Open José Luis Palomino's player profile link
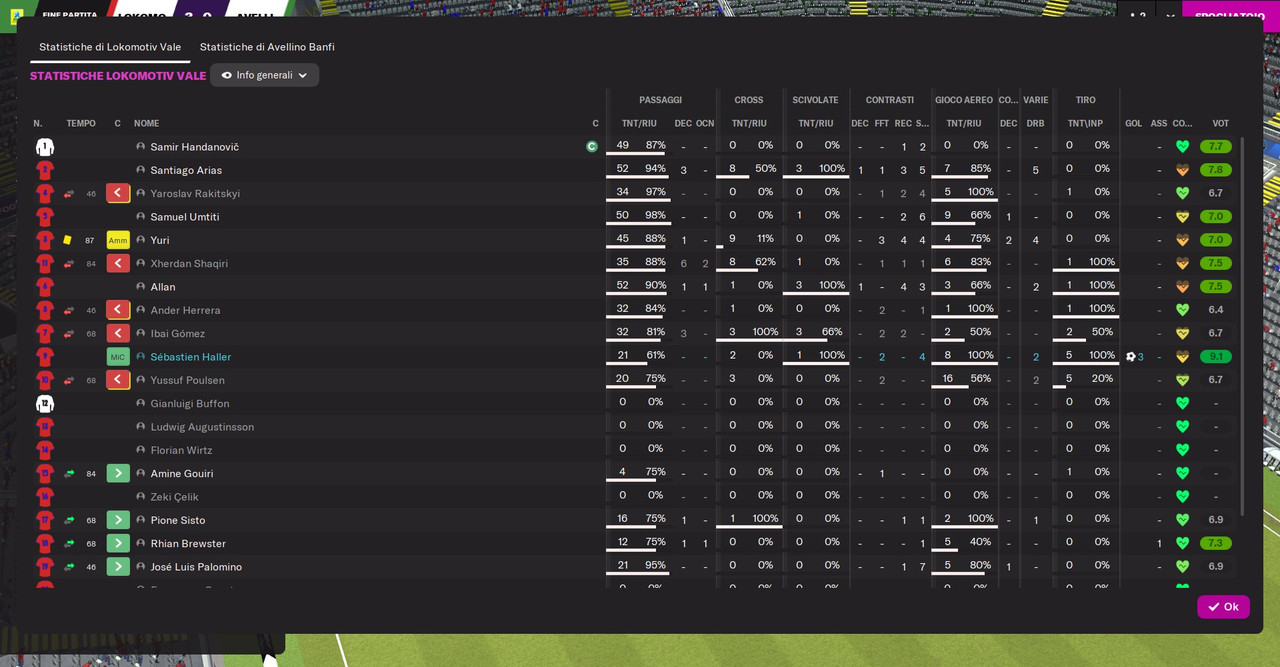 click(196, 567)
